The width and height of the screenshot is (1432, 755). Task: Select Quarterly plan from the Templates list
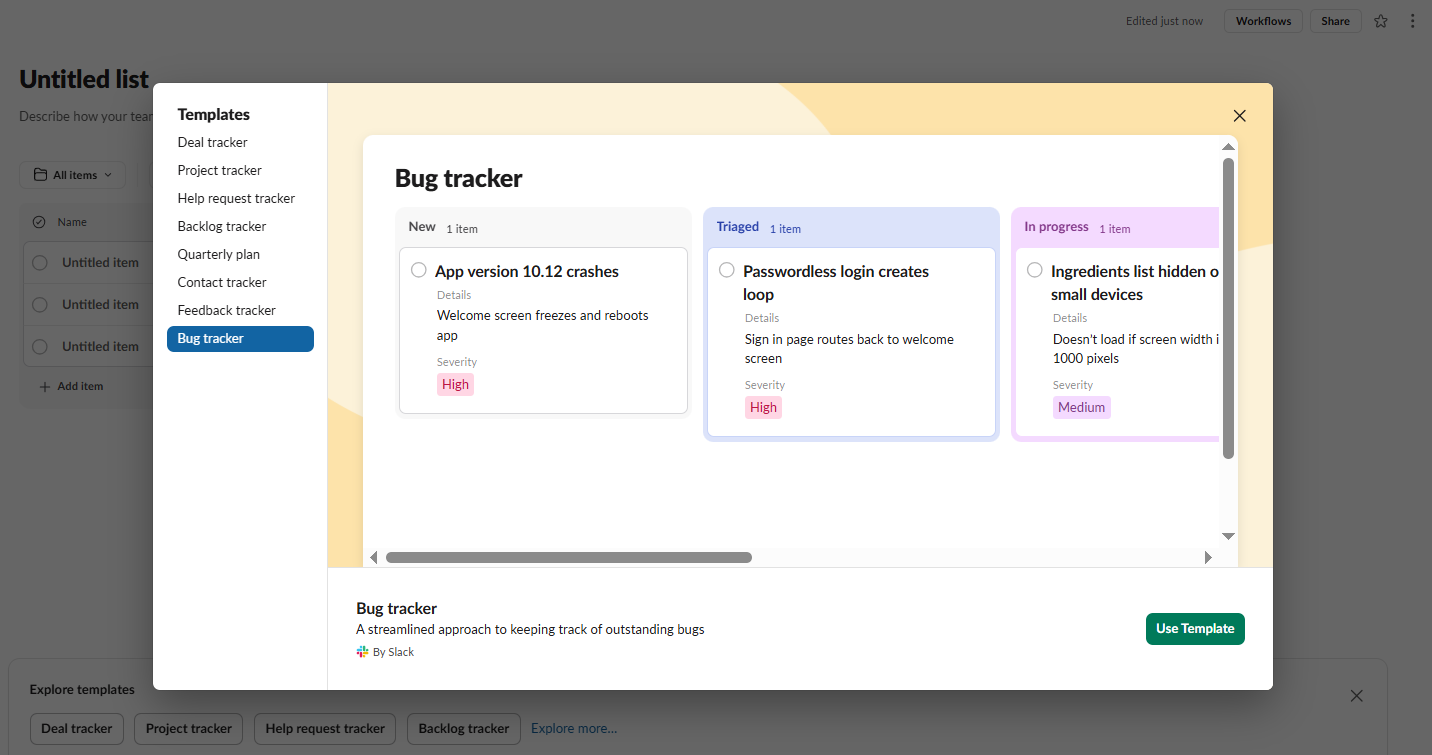point(218,254)
